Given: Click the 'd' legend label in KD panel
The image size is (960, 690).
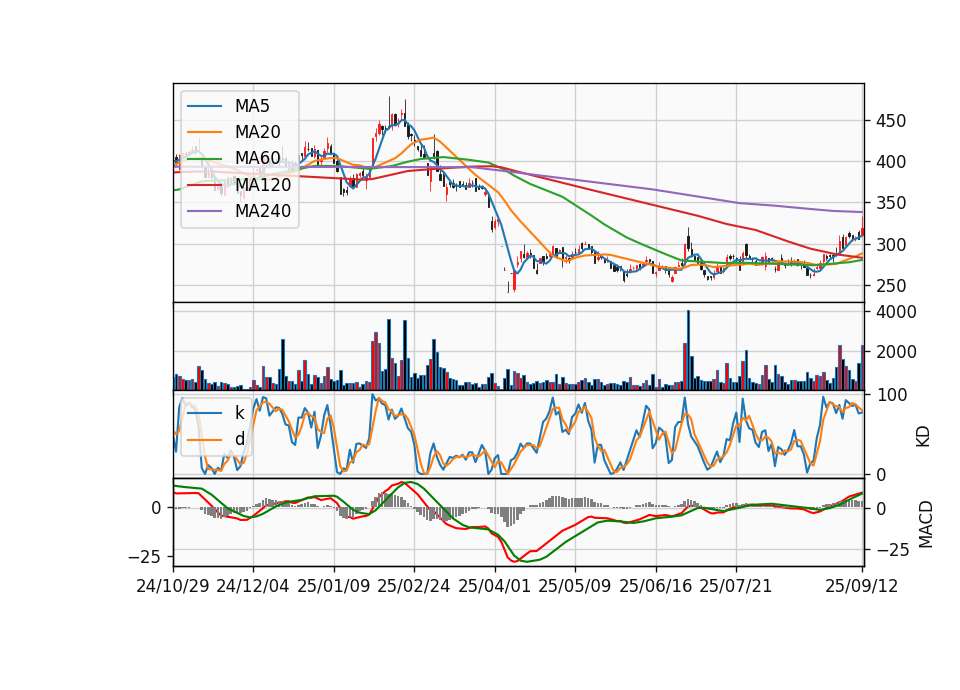Looking at the screenshot, I should click(239, 439).
